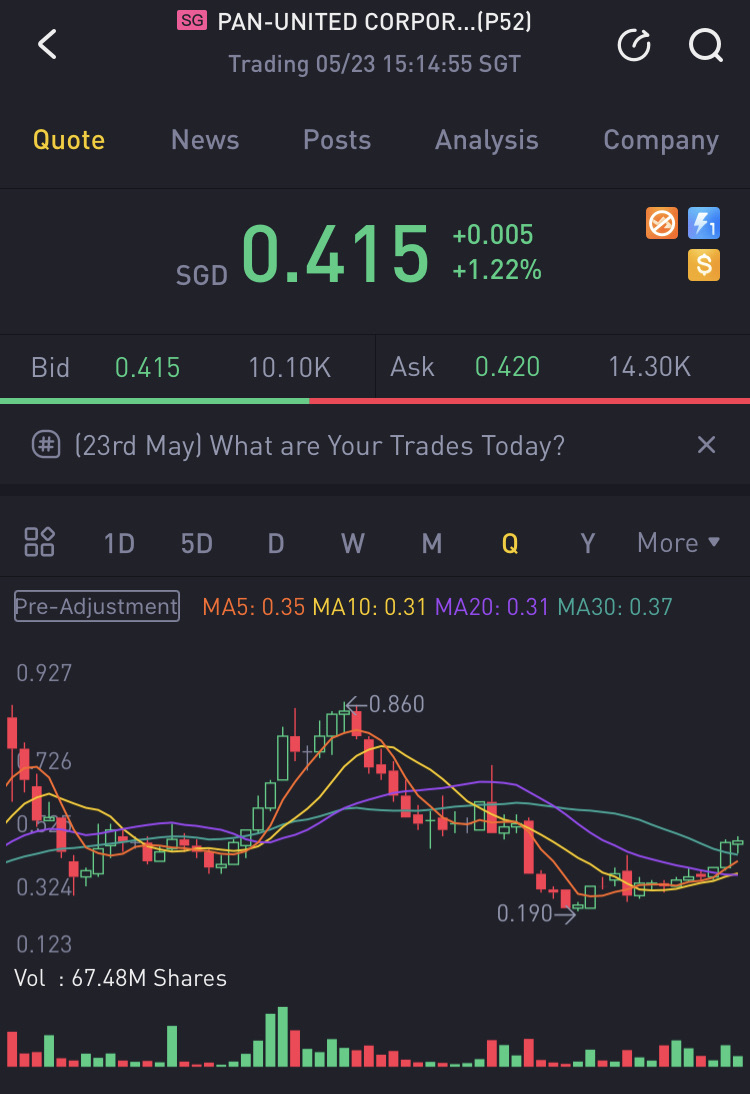Toggle the Pre-Adjustment button
This screenshot has width=750, height=1094.
97,606
